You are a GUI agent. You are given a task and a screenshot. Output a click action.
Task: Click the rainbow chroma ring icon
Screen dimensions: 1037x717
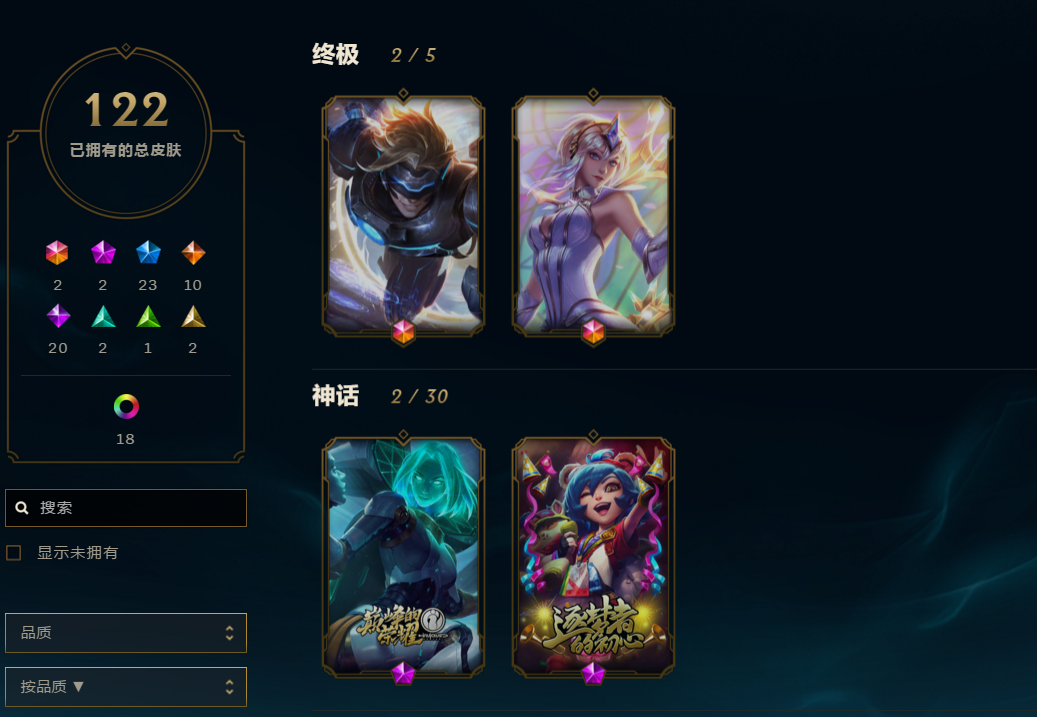click(x=126, y=406)
